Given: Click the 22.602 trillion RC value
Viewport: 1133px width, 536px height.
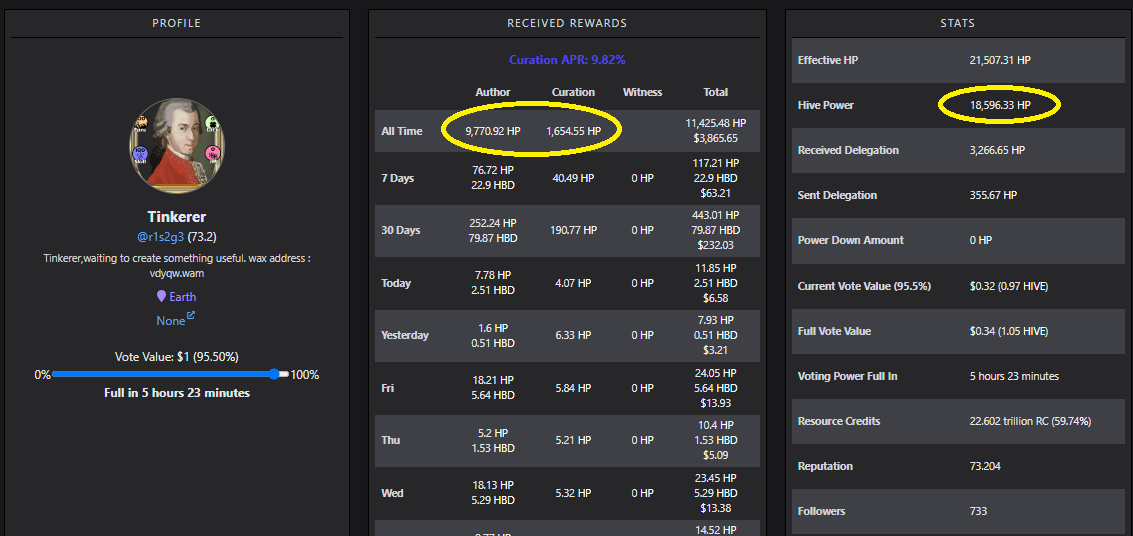Looking at the screenshot, I should (1030, 421).
